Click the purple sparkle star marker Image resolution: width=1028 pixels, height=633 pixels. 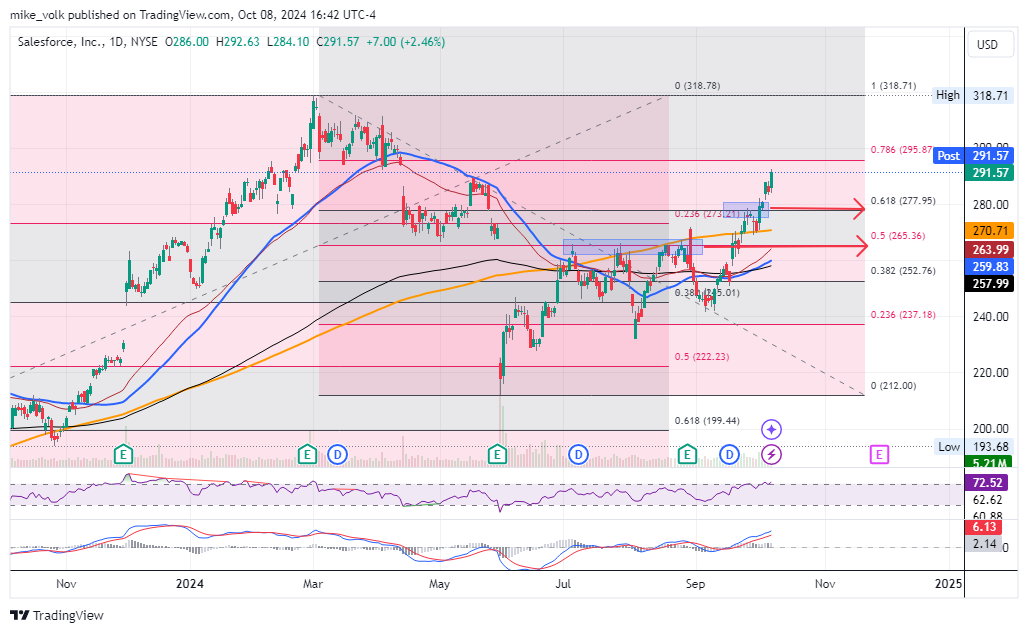[x=771, y=430]
